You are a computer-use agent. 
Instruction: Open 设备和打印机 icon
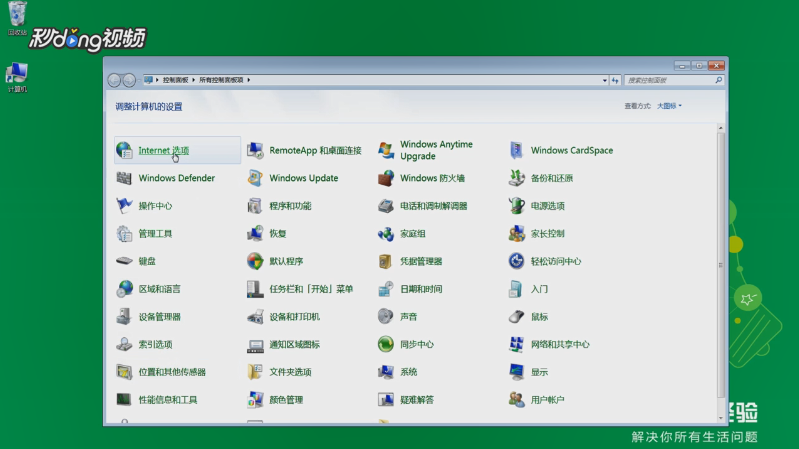[x=255, y=316]
